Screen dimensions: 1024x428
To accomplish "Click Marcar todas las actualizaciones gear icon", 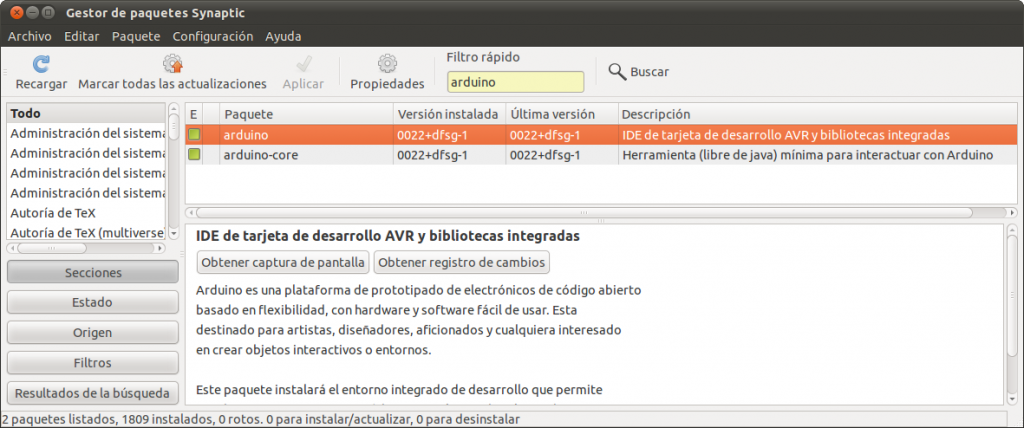I will [x=173, y=64].
